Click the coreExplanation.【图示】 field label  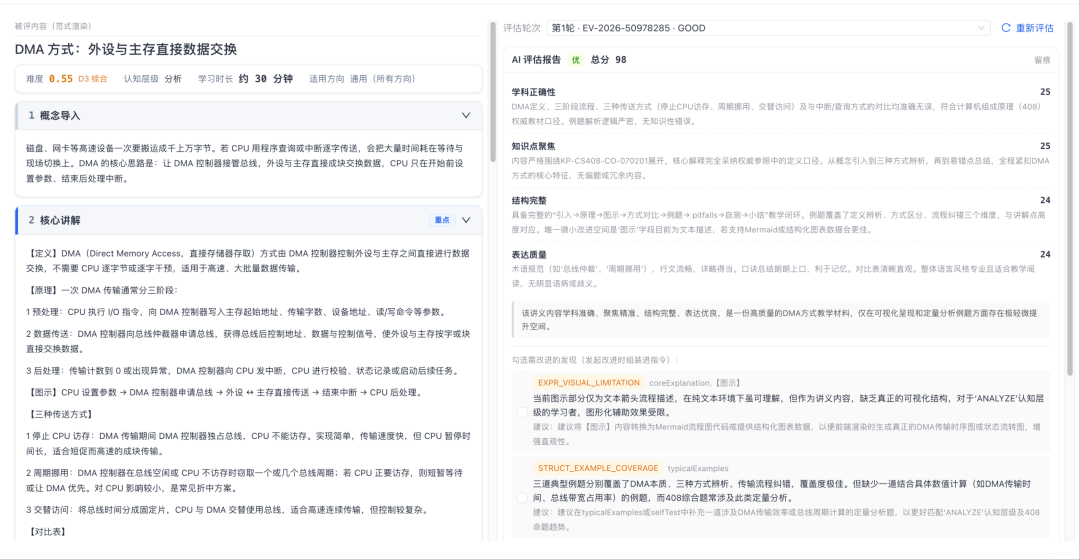696,383
